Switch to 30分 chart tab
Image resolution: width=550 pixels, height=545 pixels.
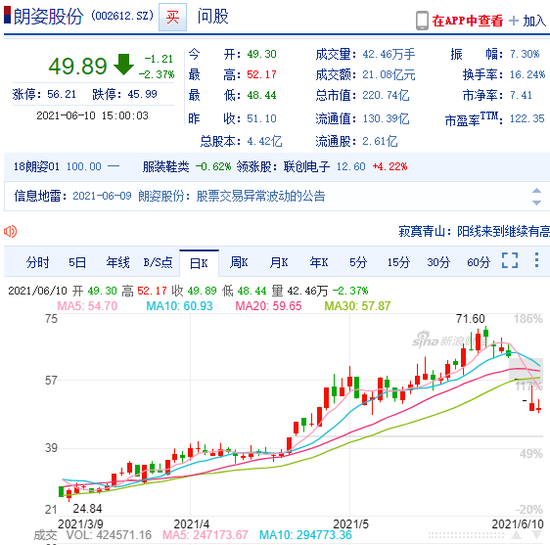point(438,262)
